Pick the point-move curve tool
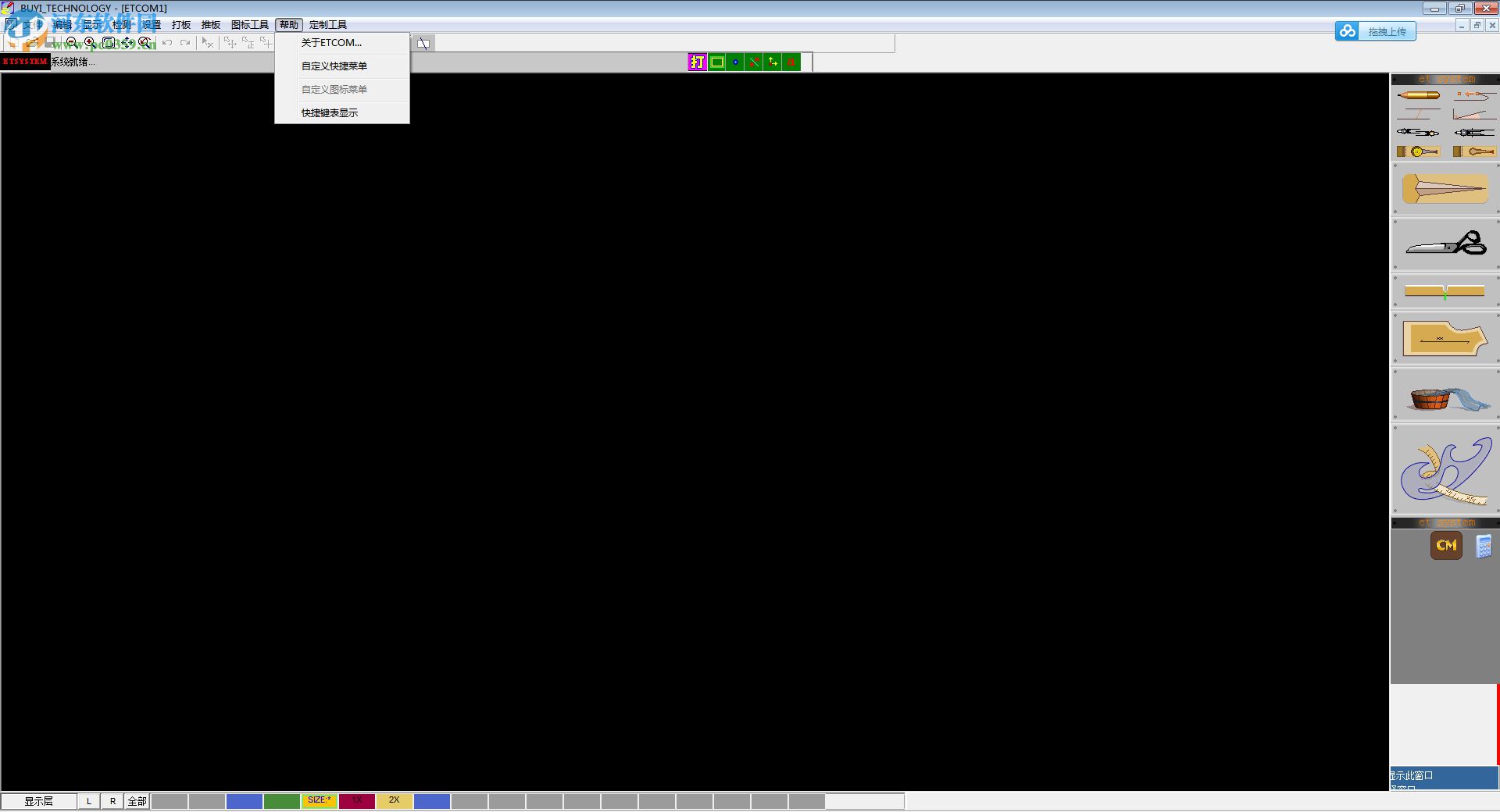 1474,95
